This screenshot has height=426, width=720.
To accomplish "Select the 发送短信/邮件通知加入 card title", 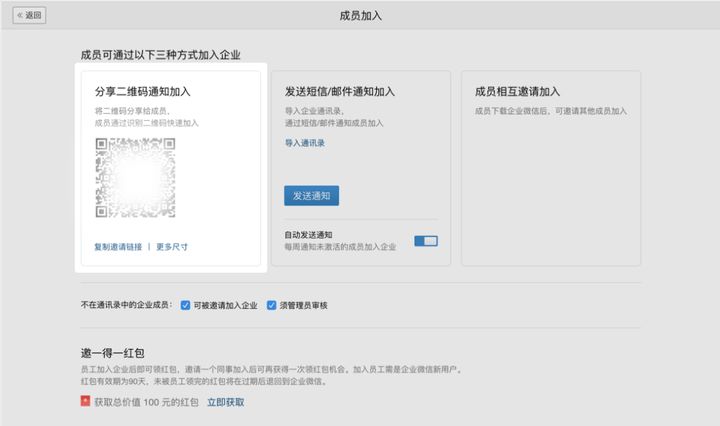I will [x=339, y=92].
